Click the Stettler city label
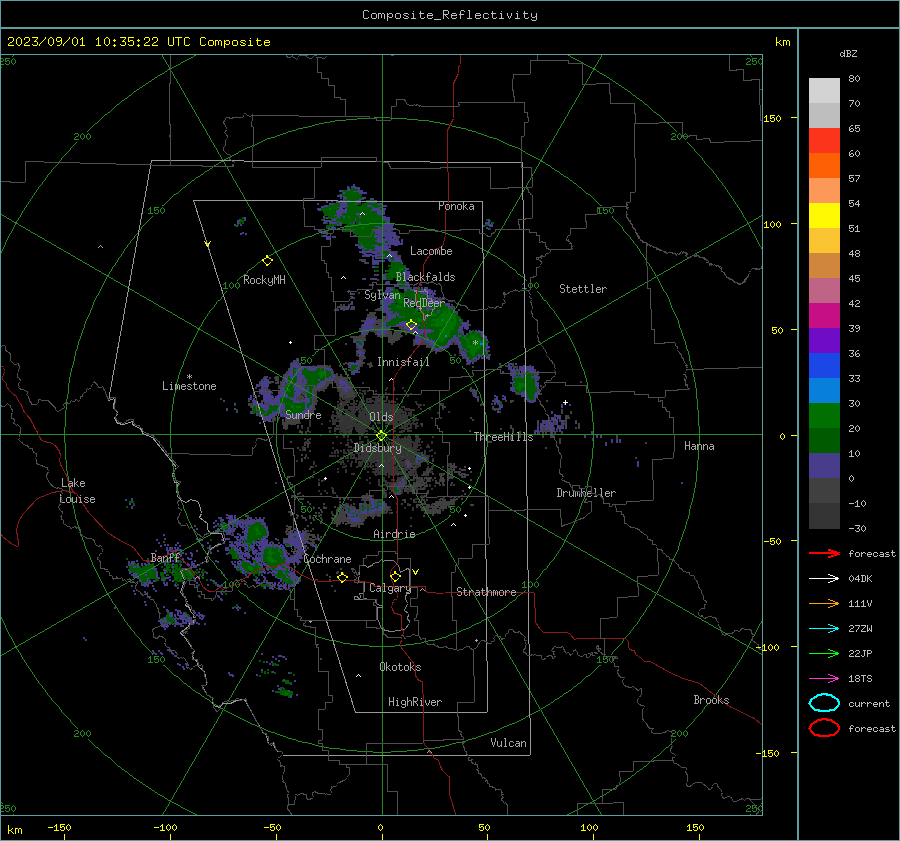This screenshot has width=900, height=841. coord(583,289)
